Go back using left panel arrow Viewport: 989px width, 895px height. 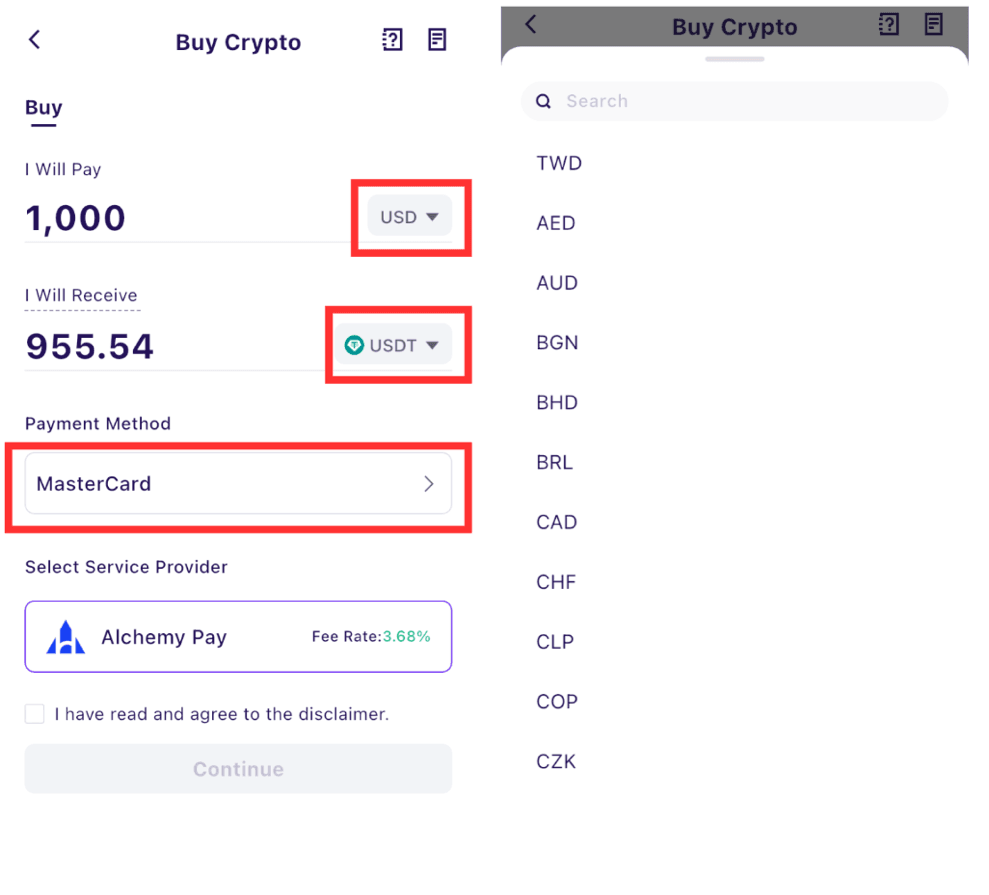[x=35, y=40]
